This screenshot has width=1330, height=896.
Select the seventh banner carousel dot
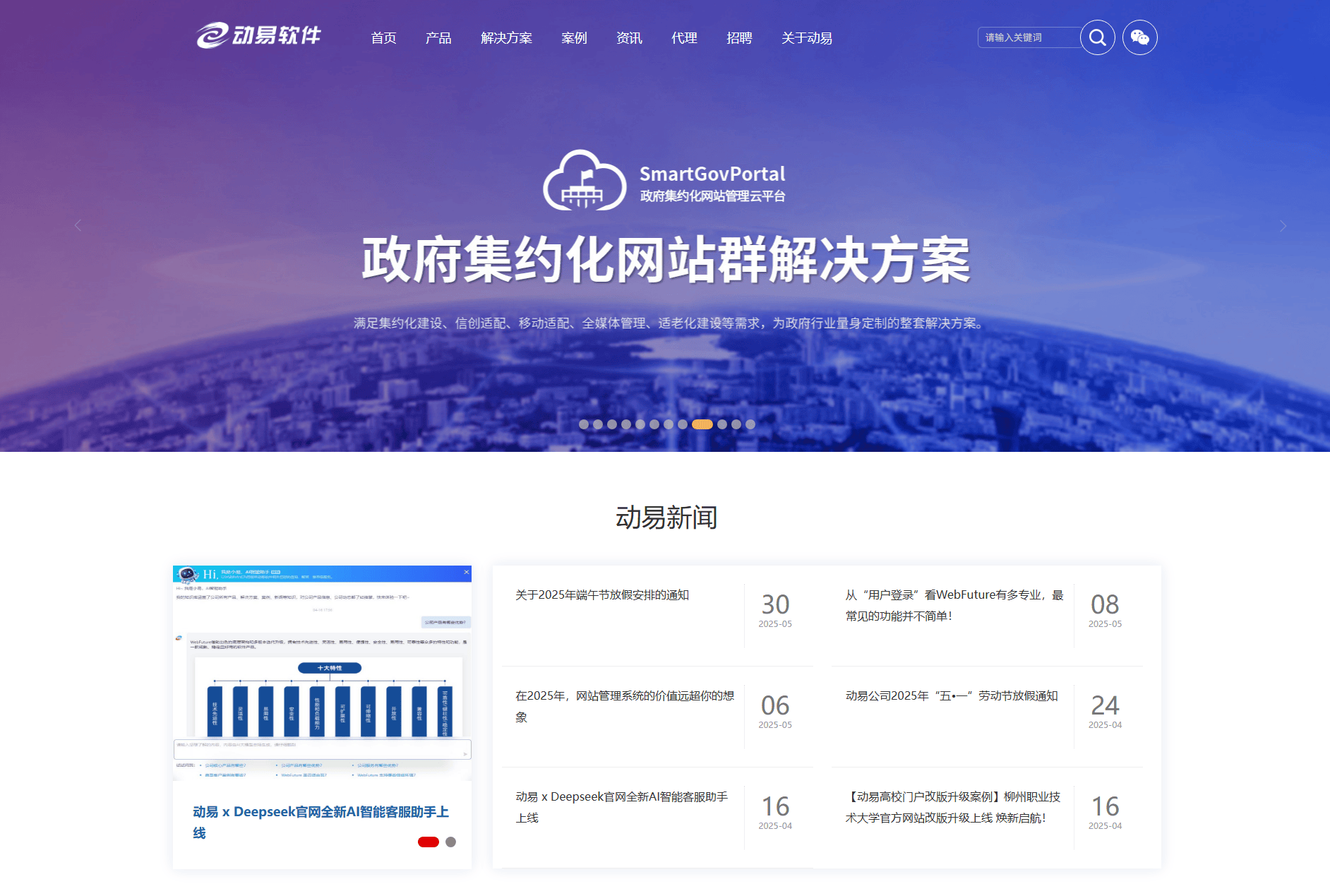pos(669,424)
